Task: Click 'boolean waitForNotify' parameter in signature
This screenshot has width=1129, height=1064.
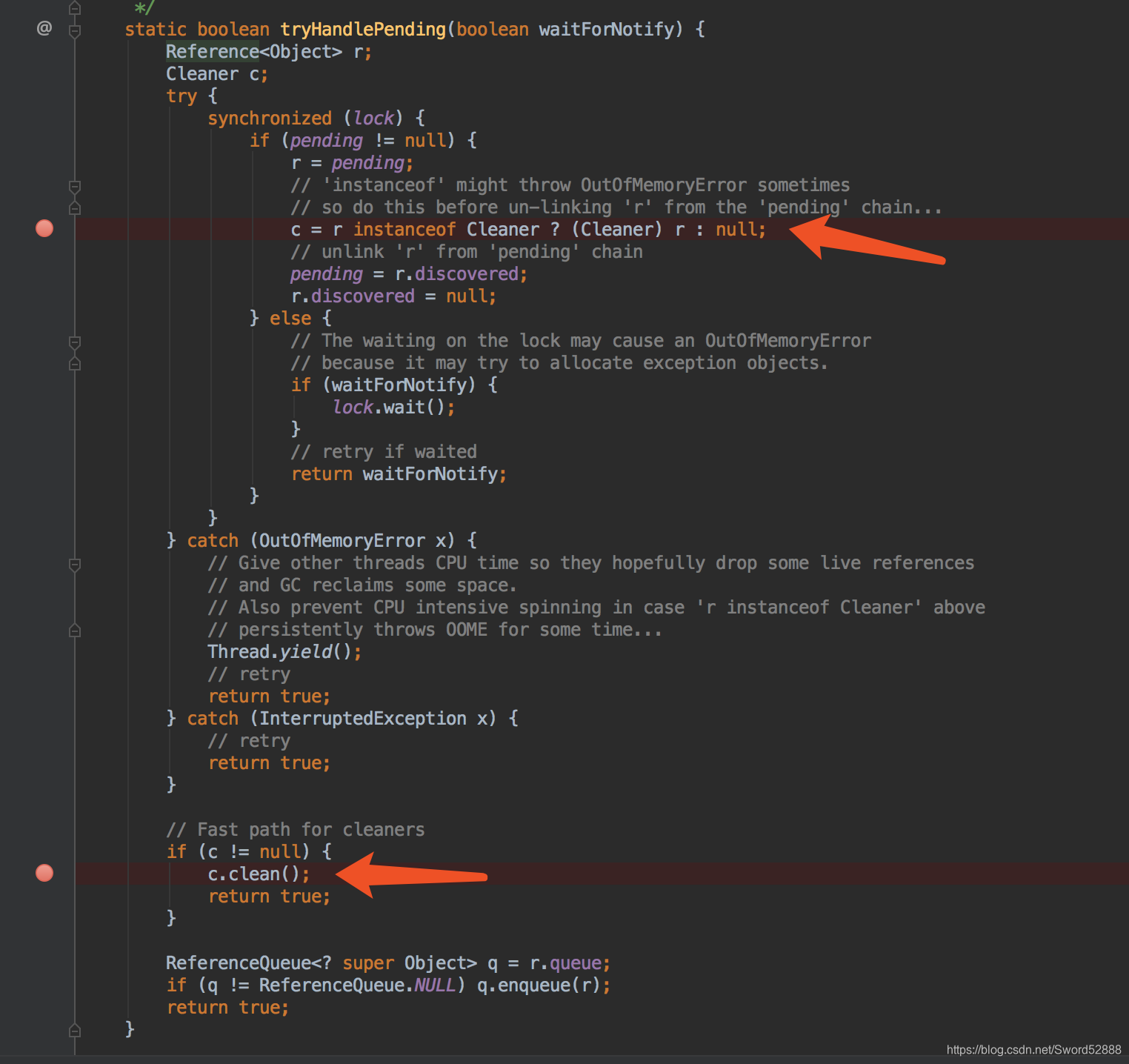Action: [x=565, y=29]
